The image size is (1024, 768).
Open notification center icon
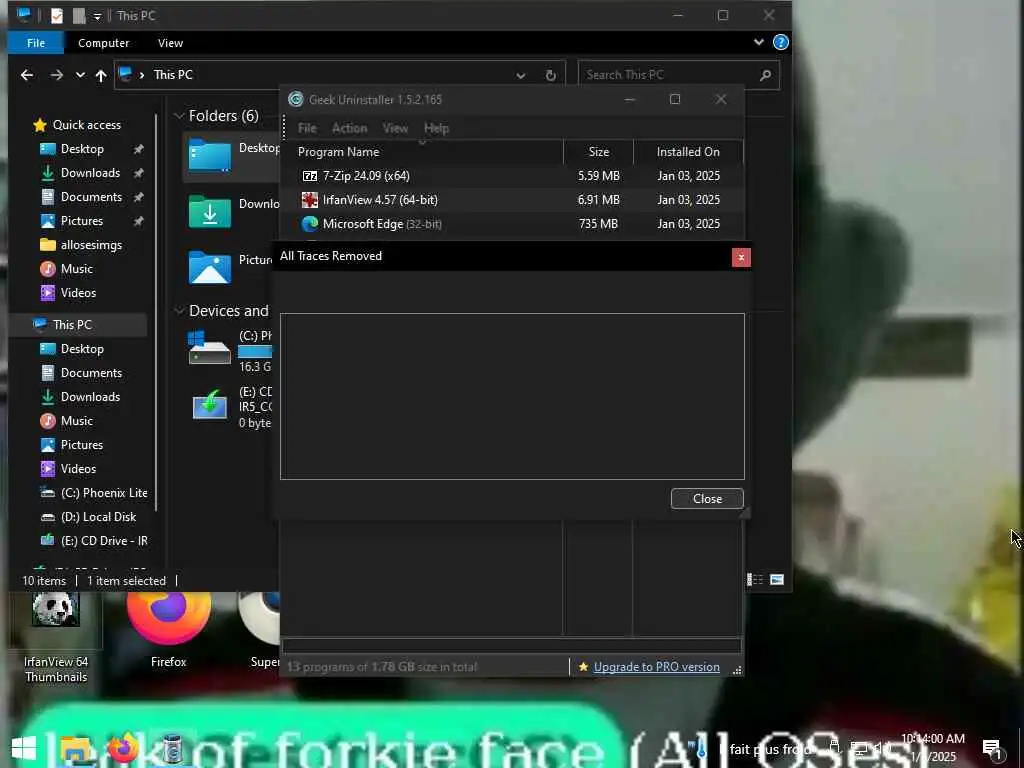point(992,749)
